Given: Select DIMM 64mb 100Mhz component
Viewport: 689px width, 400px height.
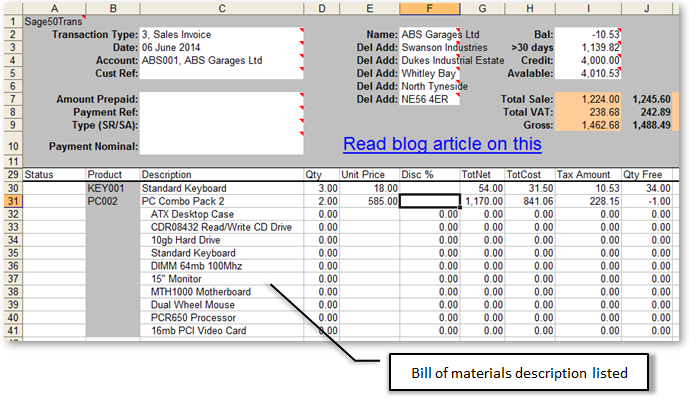Looking at the screenshot, I should click(221, 266).
